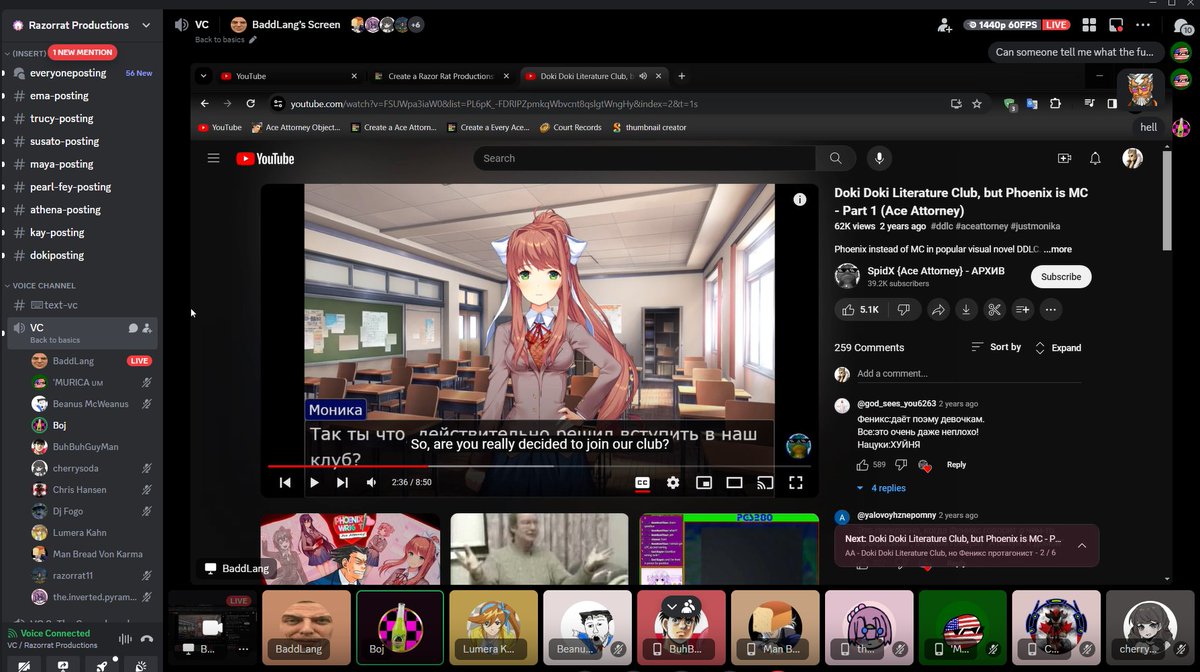Open thumbnail creator bookmark
This screenshot has height=672, width=1200.
click(649, 128)
